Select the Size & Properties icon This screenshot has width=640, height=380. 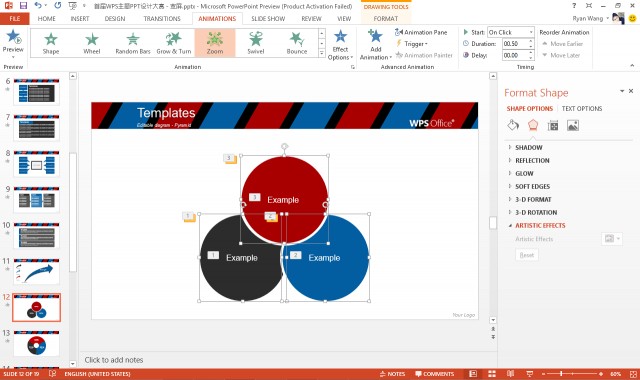pos(553,125)
